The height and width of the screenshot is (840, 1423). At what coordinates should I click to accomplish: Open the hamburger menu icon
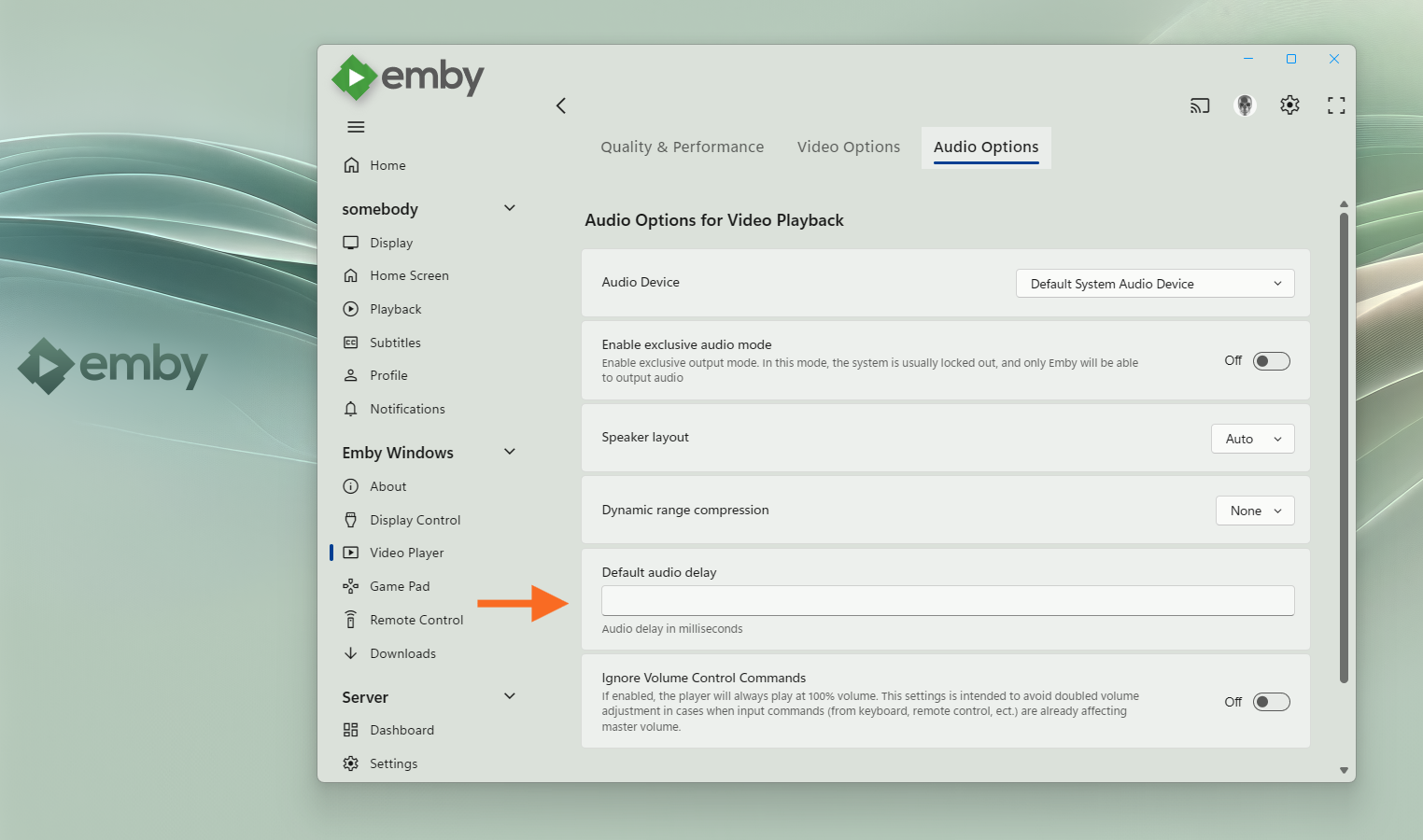(x=356, y=127)
